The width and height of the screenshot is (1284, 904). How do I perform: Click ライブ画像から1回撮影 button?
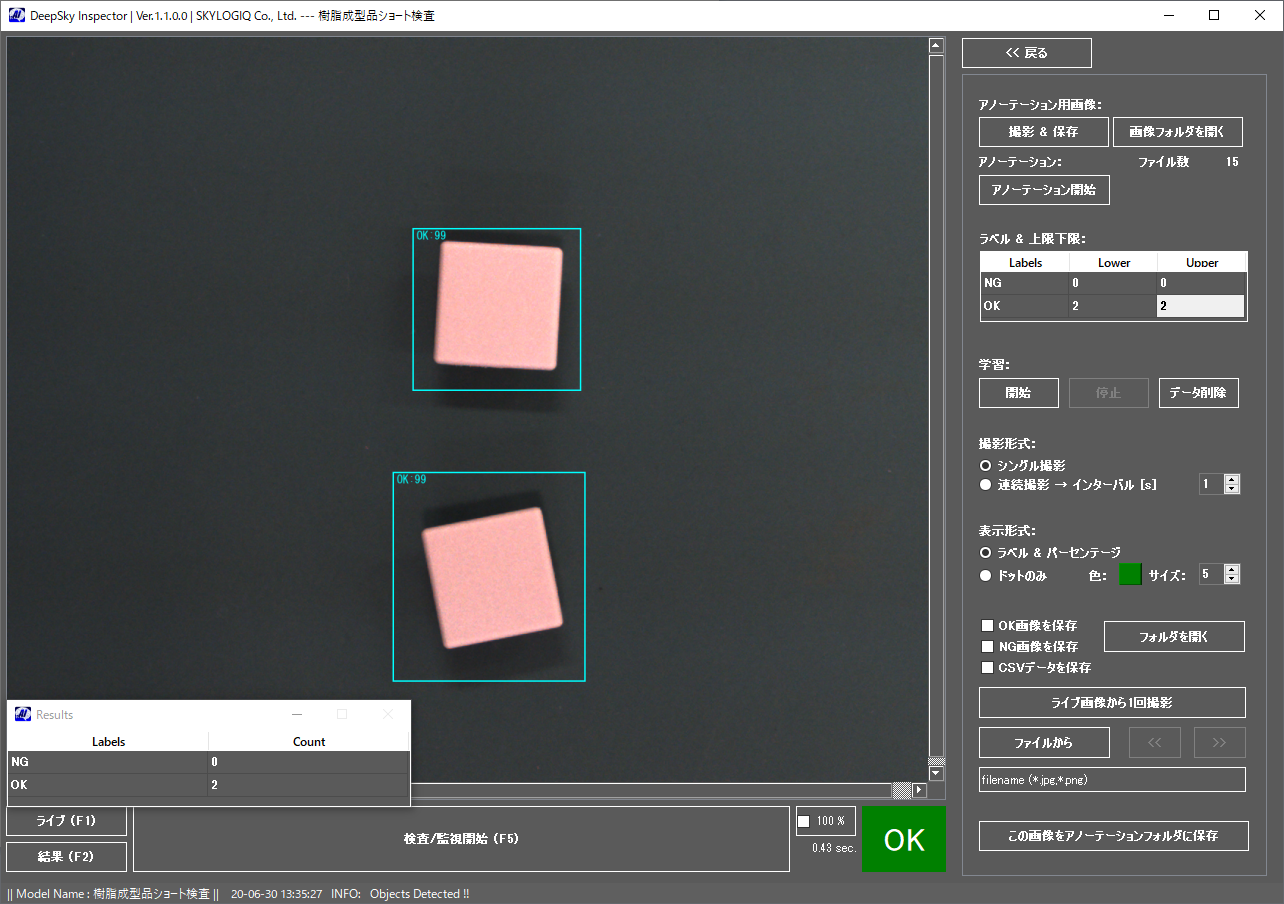pyautogui.click(x=1112, y=703)
